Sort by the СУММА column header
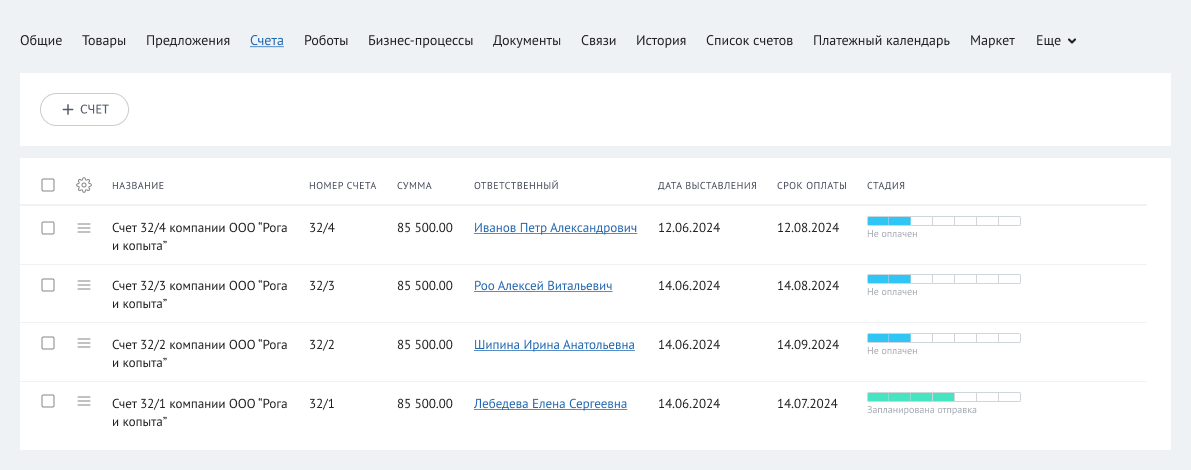1191x470 pixels. [414, 185]
